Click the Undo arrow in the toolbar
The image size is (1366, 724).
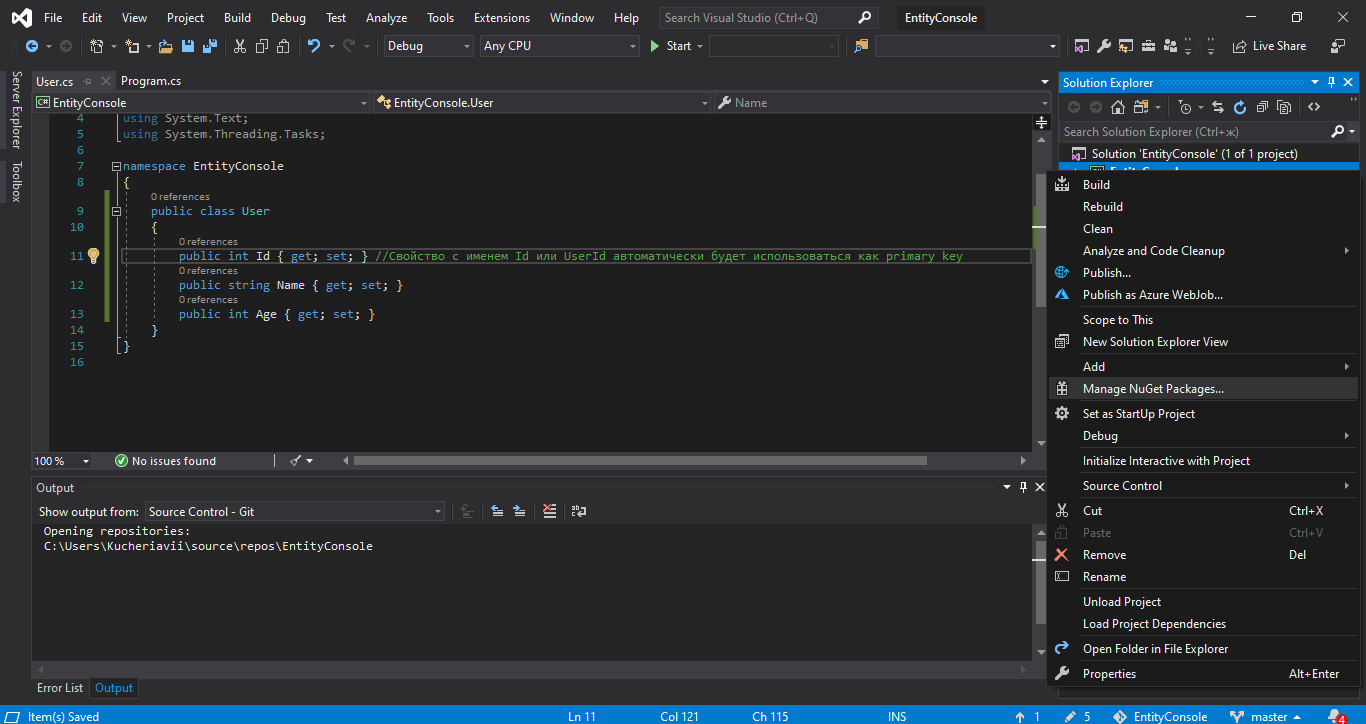click(314, 46)
